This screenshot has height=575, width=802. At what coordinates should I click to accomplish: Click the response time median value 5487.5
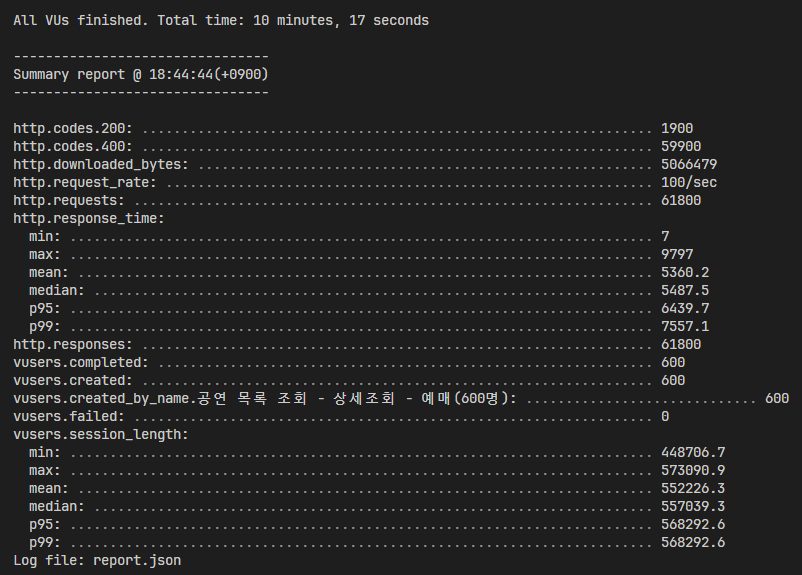685,290
